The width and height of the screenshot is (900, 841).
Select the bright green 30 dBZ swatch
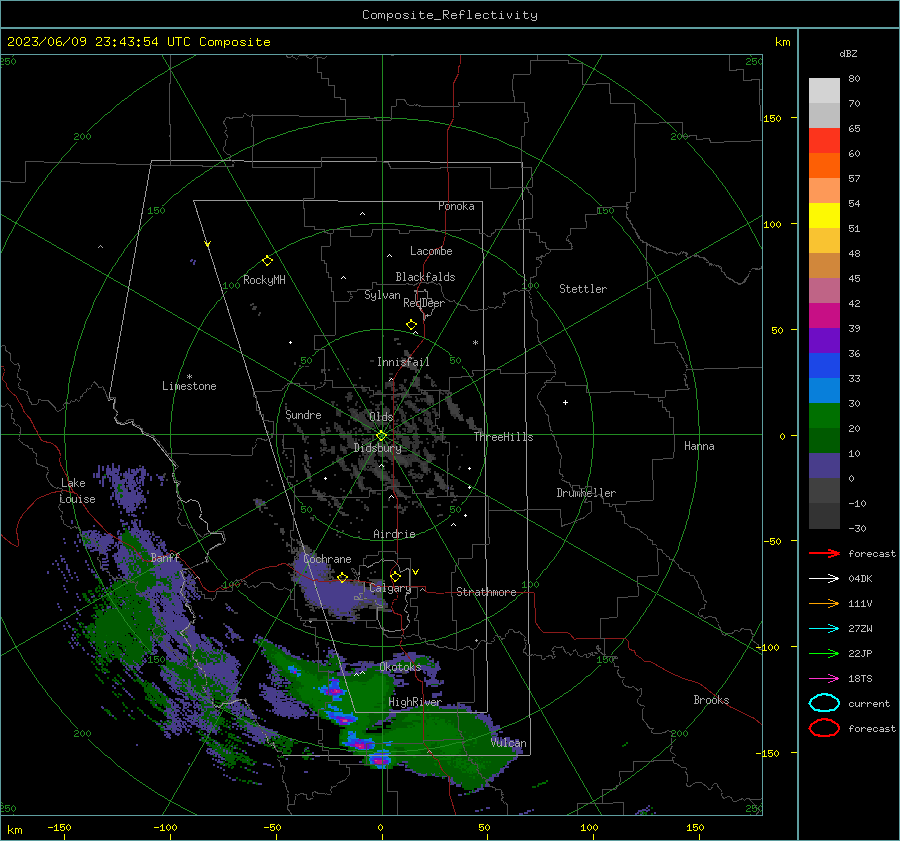[x=824, y=416]
